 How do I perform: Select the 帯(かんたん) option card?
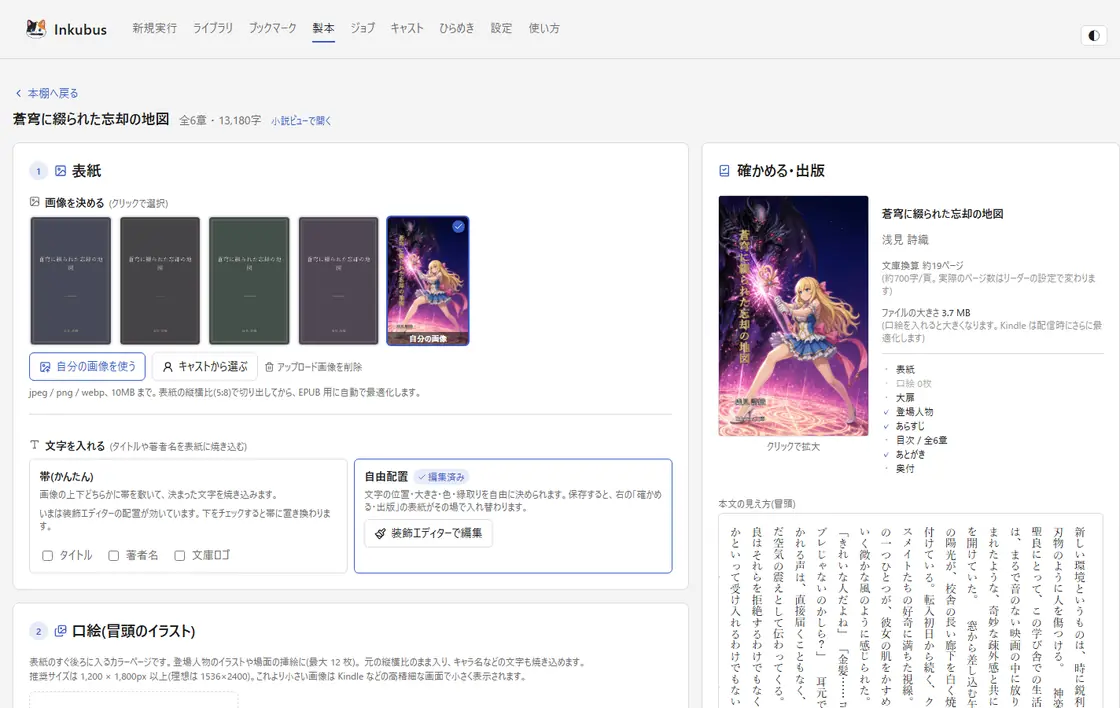pos(188,516)
